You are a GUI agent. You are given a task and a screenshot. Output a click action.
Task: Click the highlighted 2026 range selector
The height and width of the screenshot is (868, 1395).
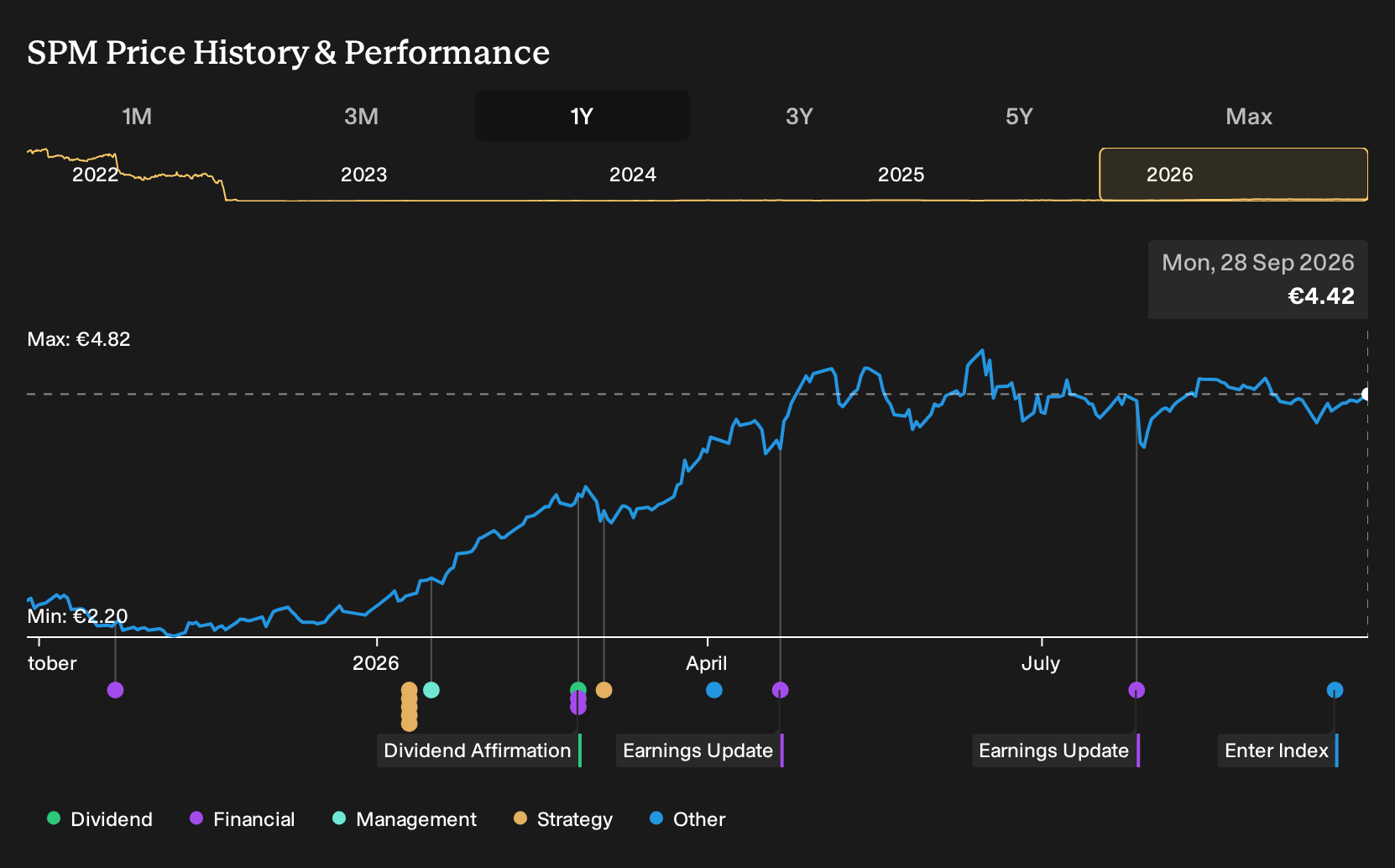click(1234, 175)
